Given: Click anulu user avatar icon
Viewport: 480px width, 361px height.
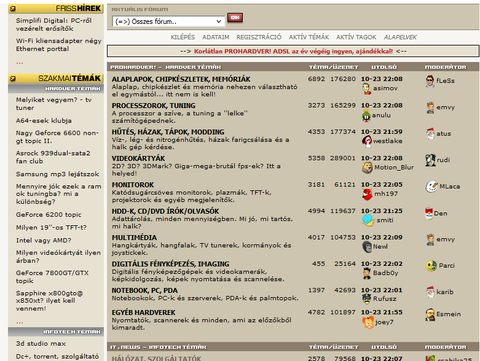Looking at the screenshot, I should [x=366, y=115].
